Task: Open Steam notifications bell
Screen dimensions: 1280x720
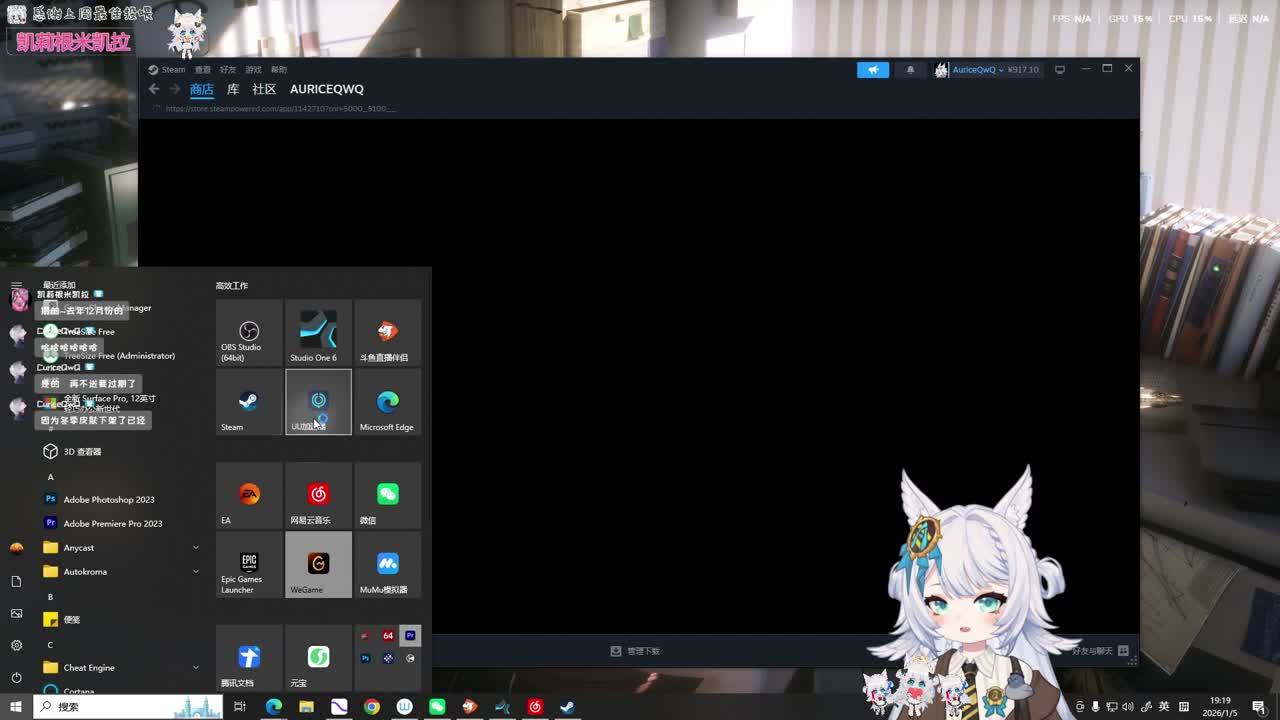Action: coord(910,70)
